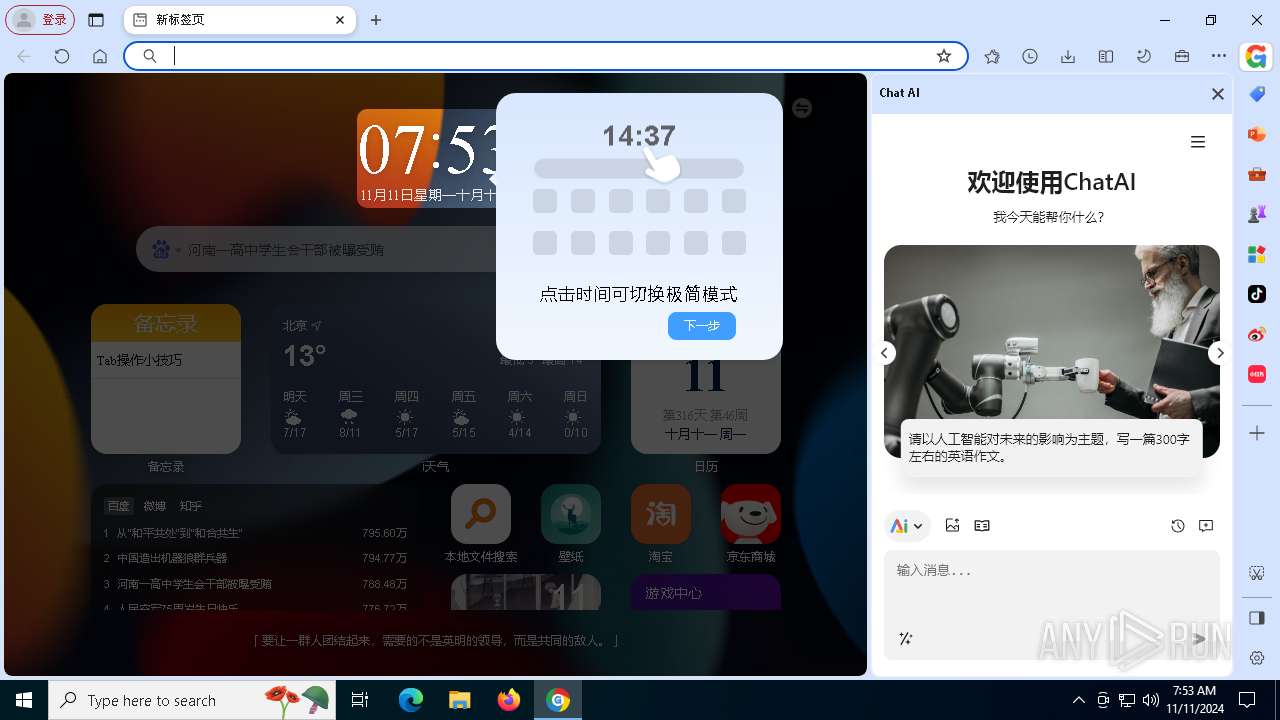Image resolution: width=1280 pixels, height=720 pixels.
Task: Open the colorful blocks sidebar icon
Action: click(1257, 254)
